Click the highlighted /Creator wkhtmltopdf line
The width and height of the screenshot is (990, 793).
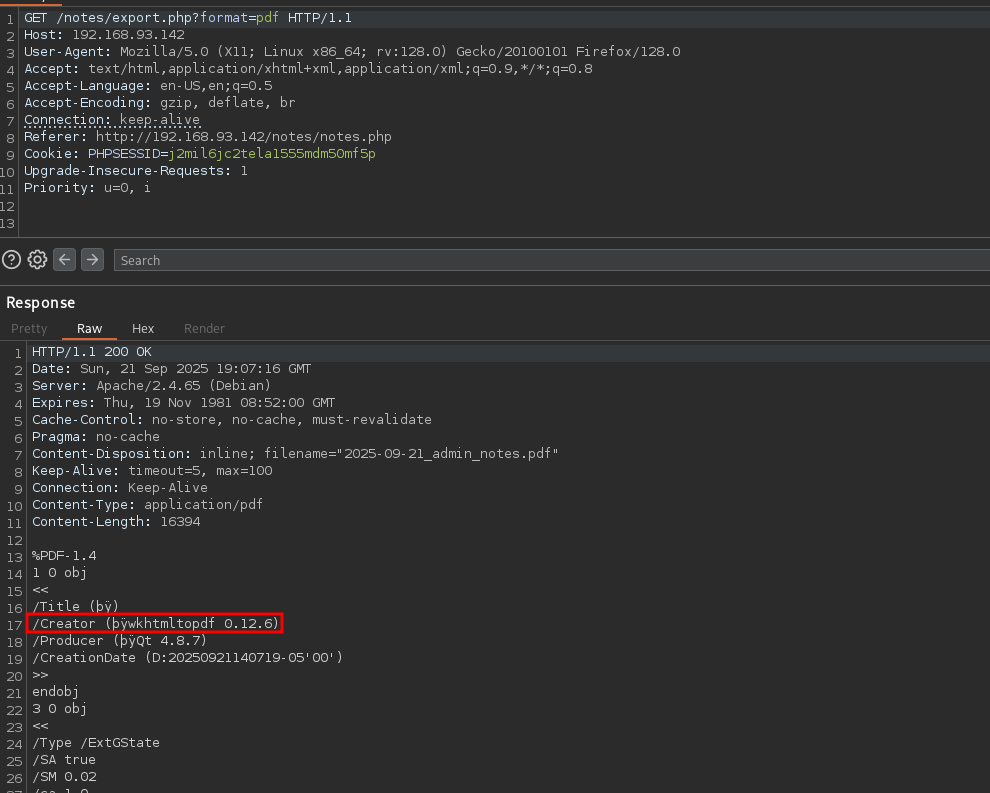tap(155, 624)
